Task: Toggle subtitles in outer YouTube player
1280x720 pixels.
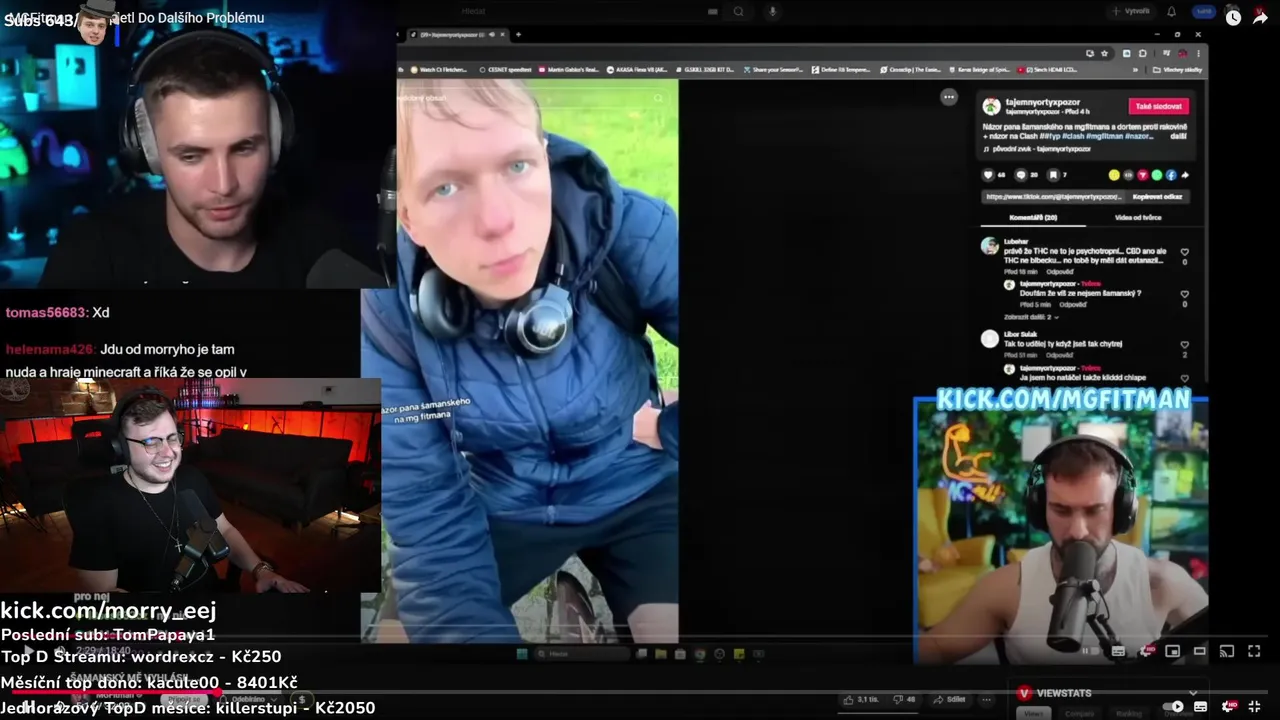Action: point(1200,707)
